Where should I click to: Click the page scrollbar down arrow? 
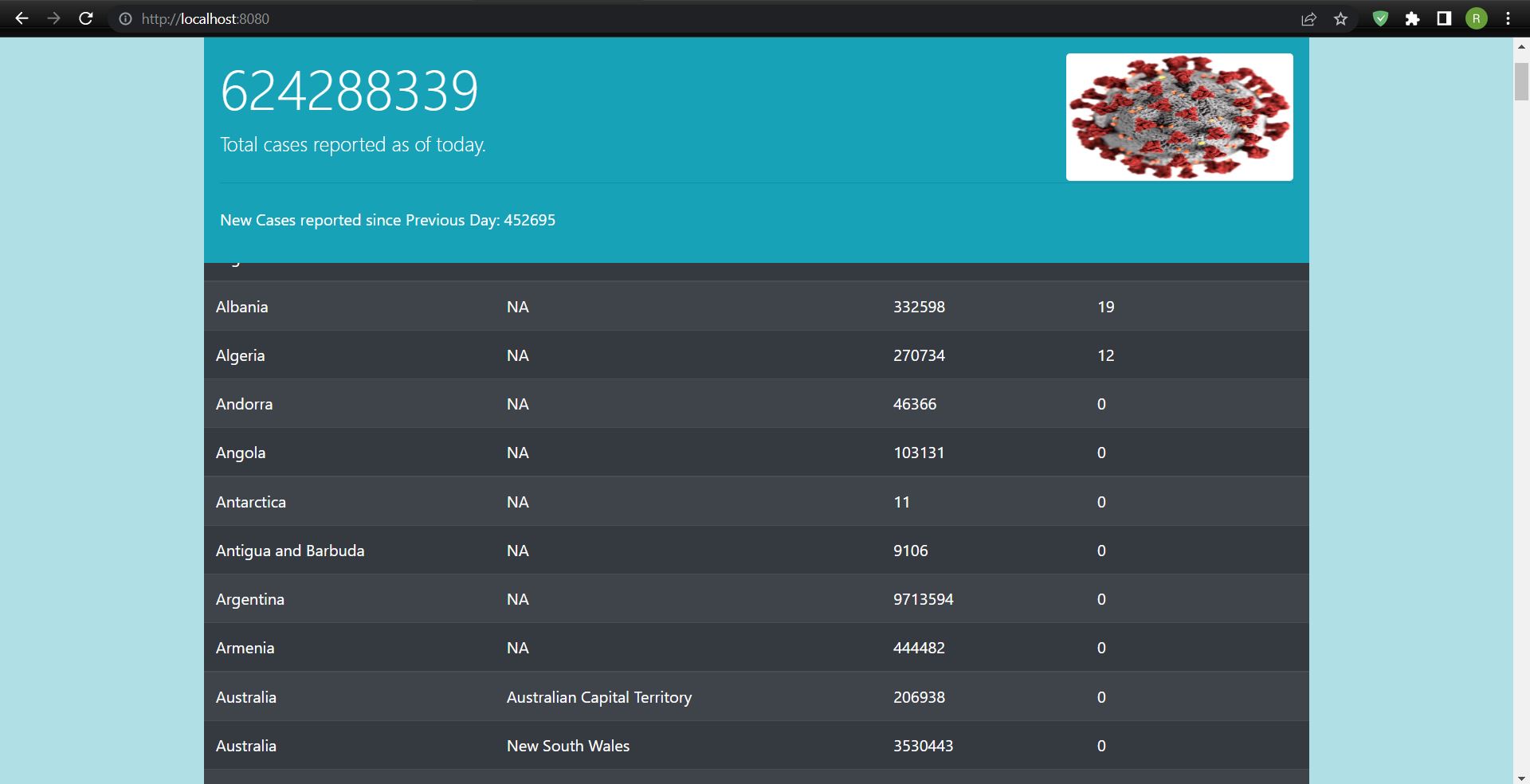pyautogui.click(x=1521, y=778)
